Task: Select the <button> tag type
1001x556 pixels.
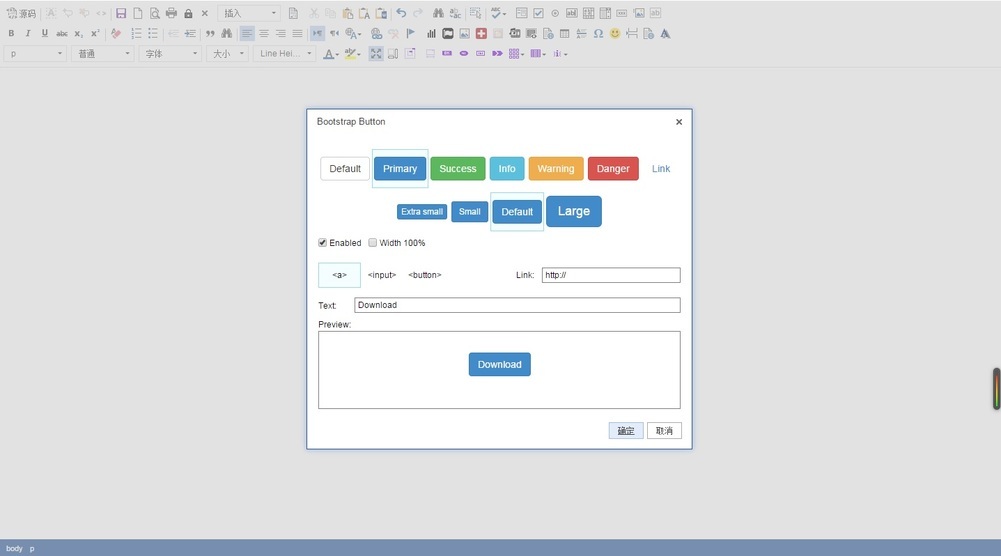Action: [x=425, y=275]
